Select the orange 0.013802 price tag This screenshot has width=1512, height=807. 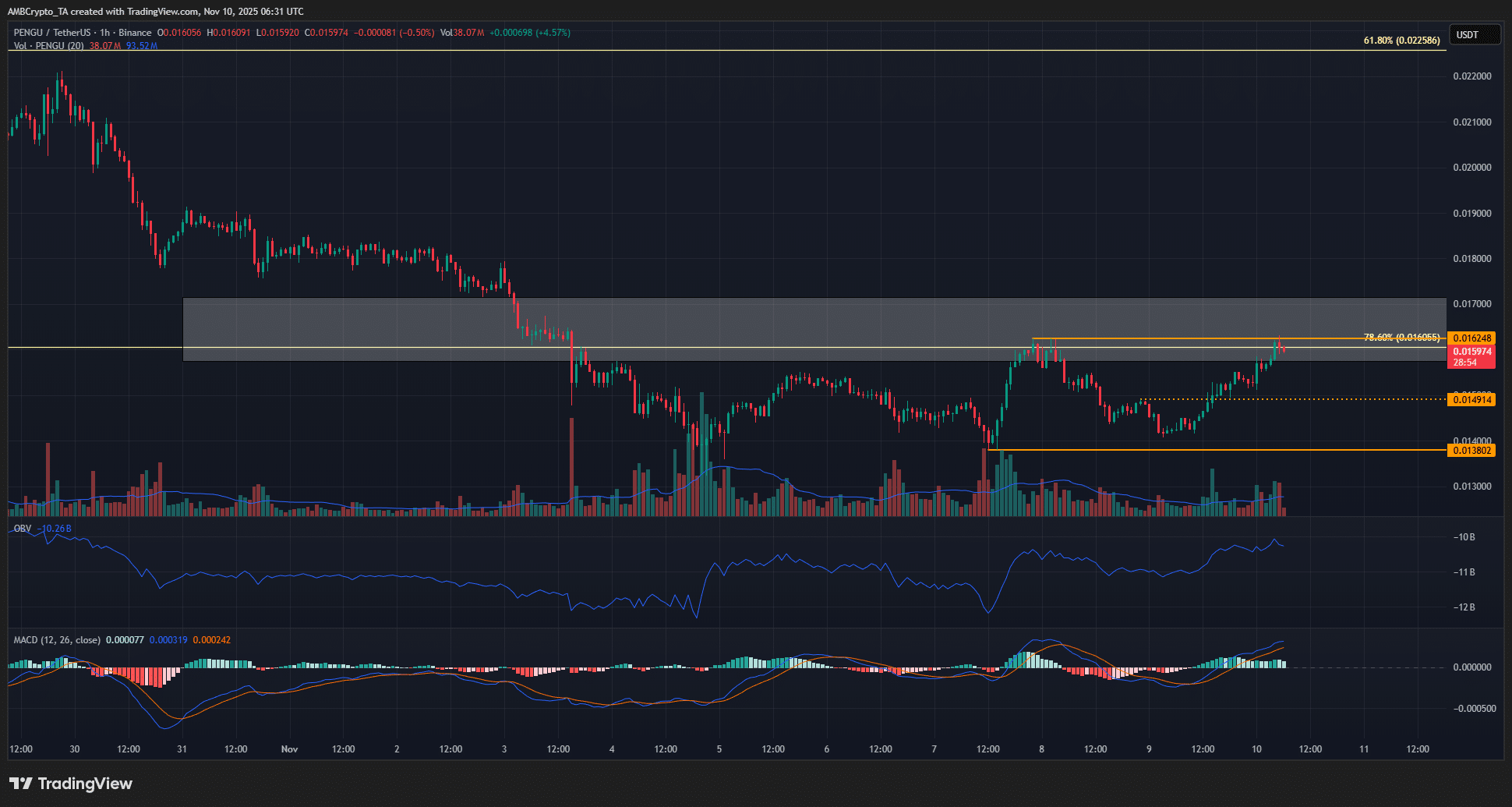[1471, 450]
